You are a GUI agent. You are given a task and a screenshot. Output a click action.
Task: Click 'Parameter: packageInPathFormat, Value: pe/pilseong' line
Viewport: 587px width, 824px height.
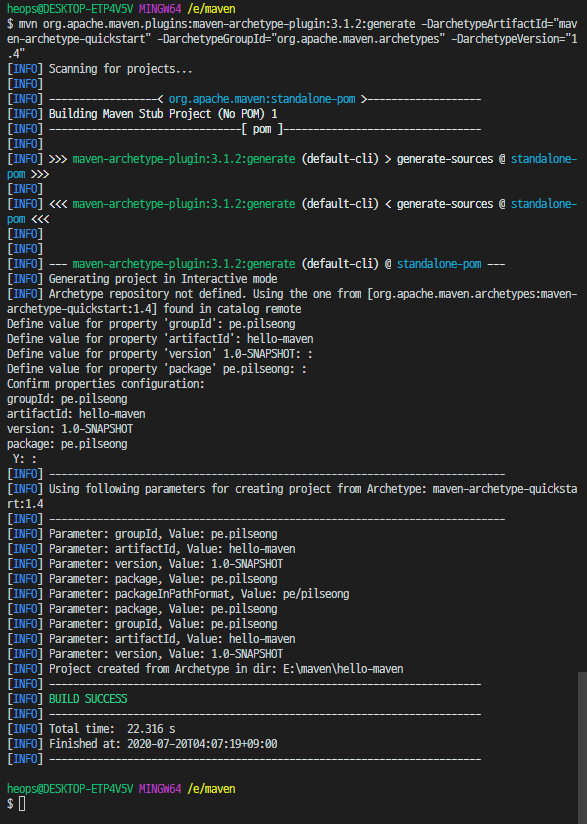tap(199, 594)
